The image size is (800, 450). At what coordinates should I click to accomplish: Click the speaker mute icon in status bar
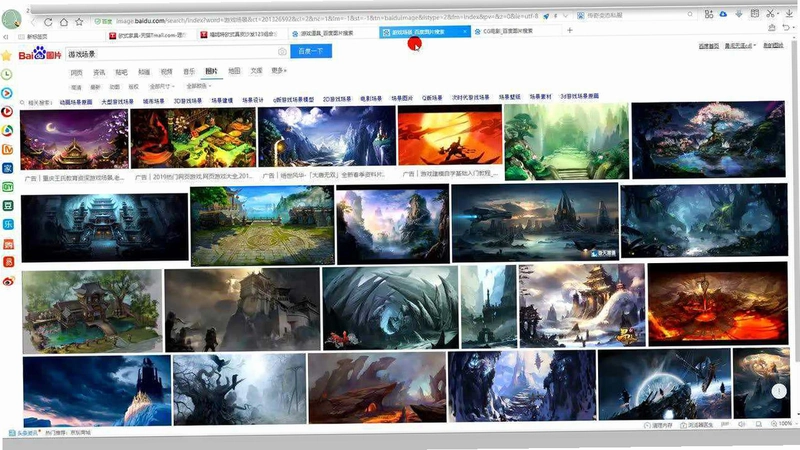coord(741,424)
